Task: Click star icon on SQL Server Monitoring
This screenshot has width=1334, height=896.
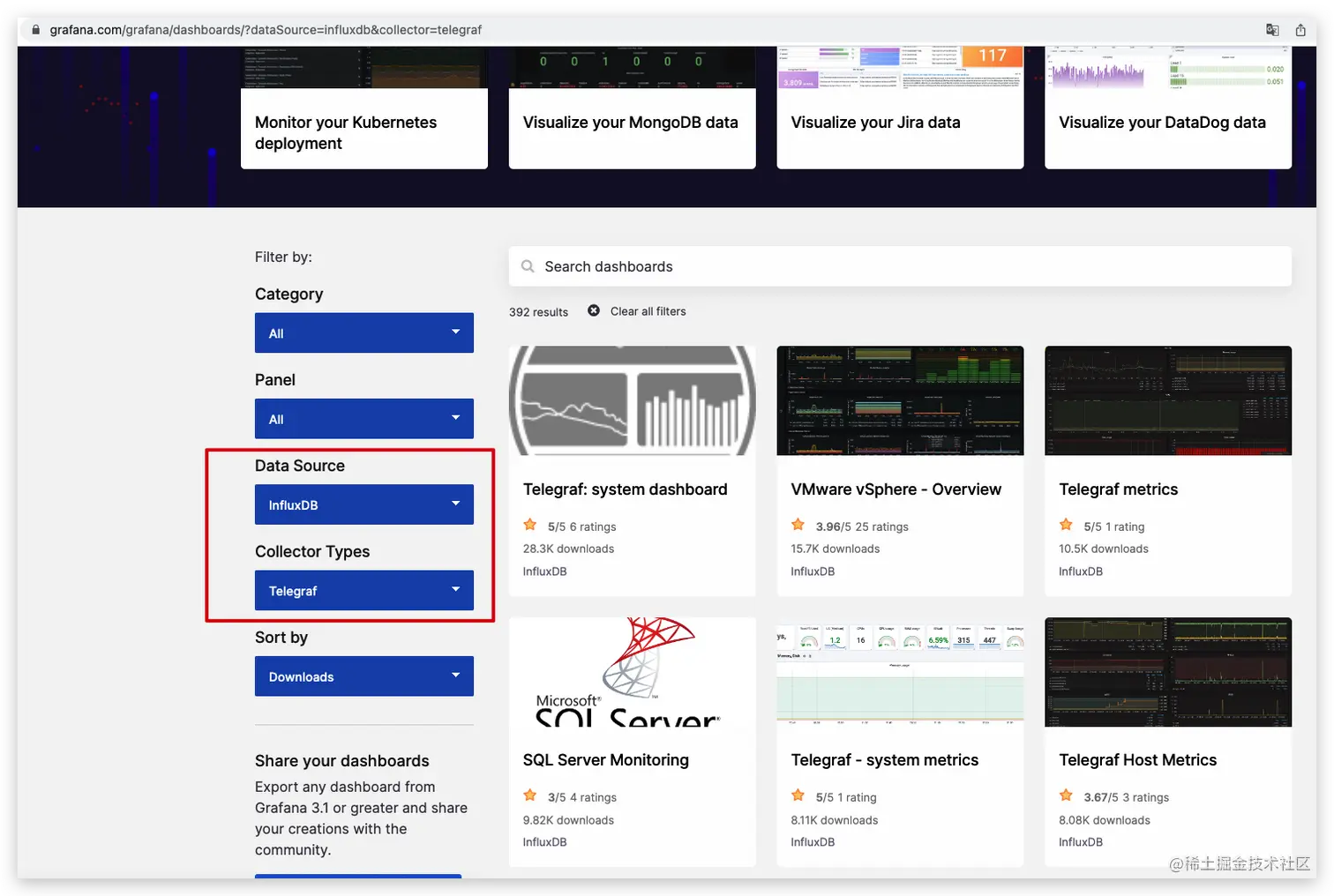Action: (530, 795)
